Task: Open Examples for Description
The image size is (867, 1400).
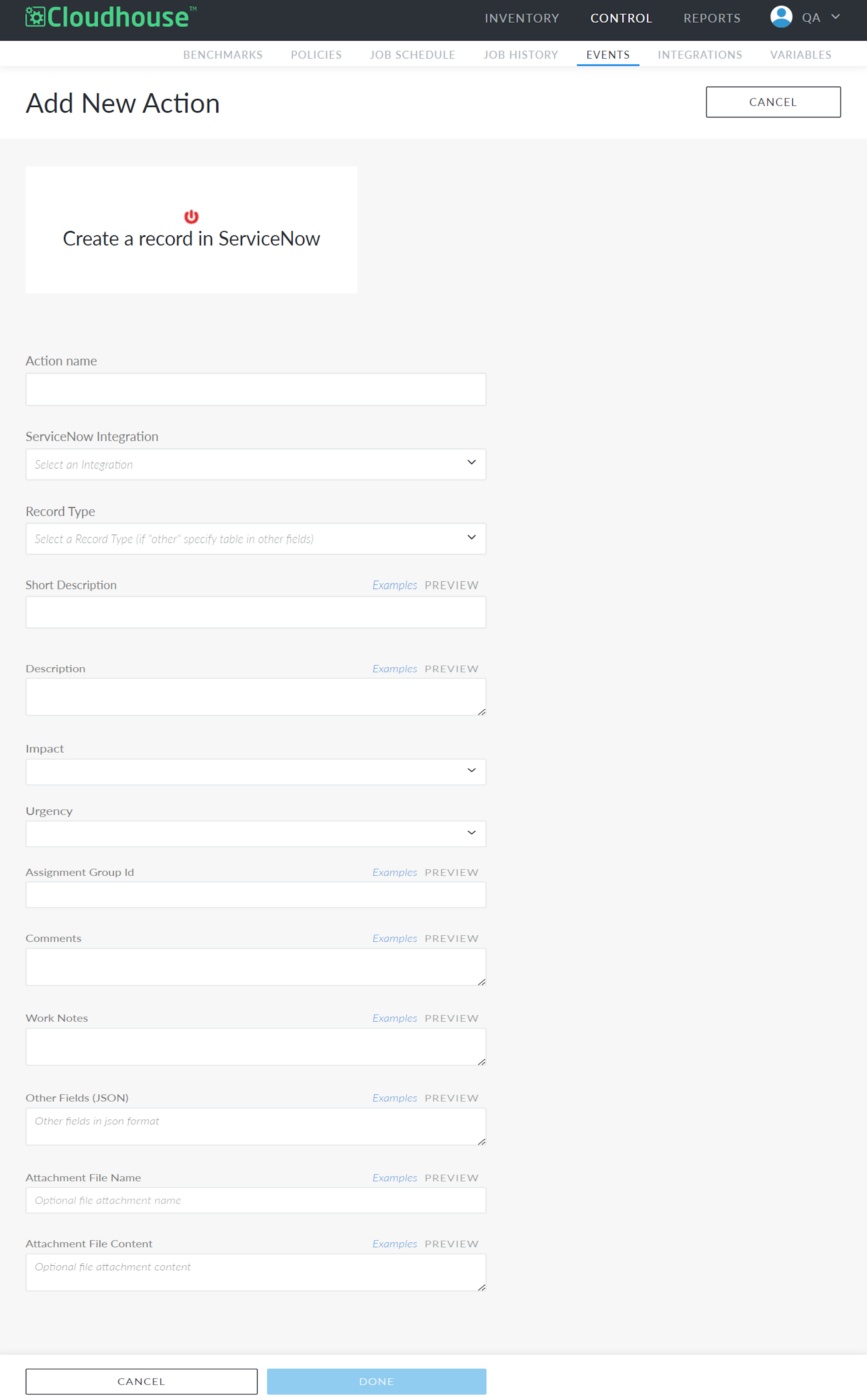Action: pos(395,669)
